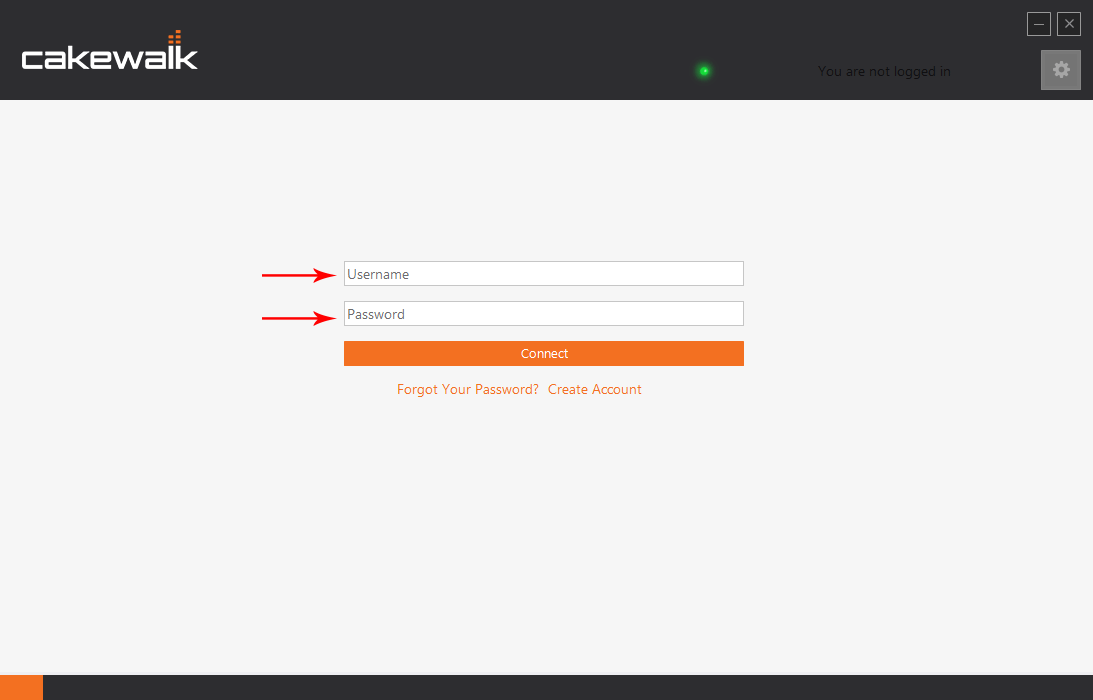Select the Password input field
1093x700 pixels.
(x=543, y=314)
